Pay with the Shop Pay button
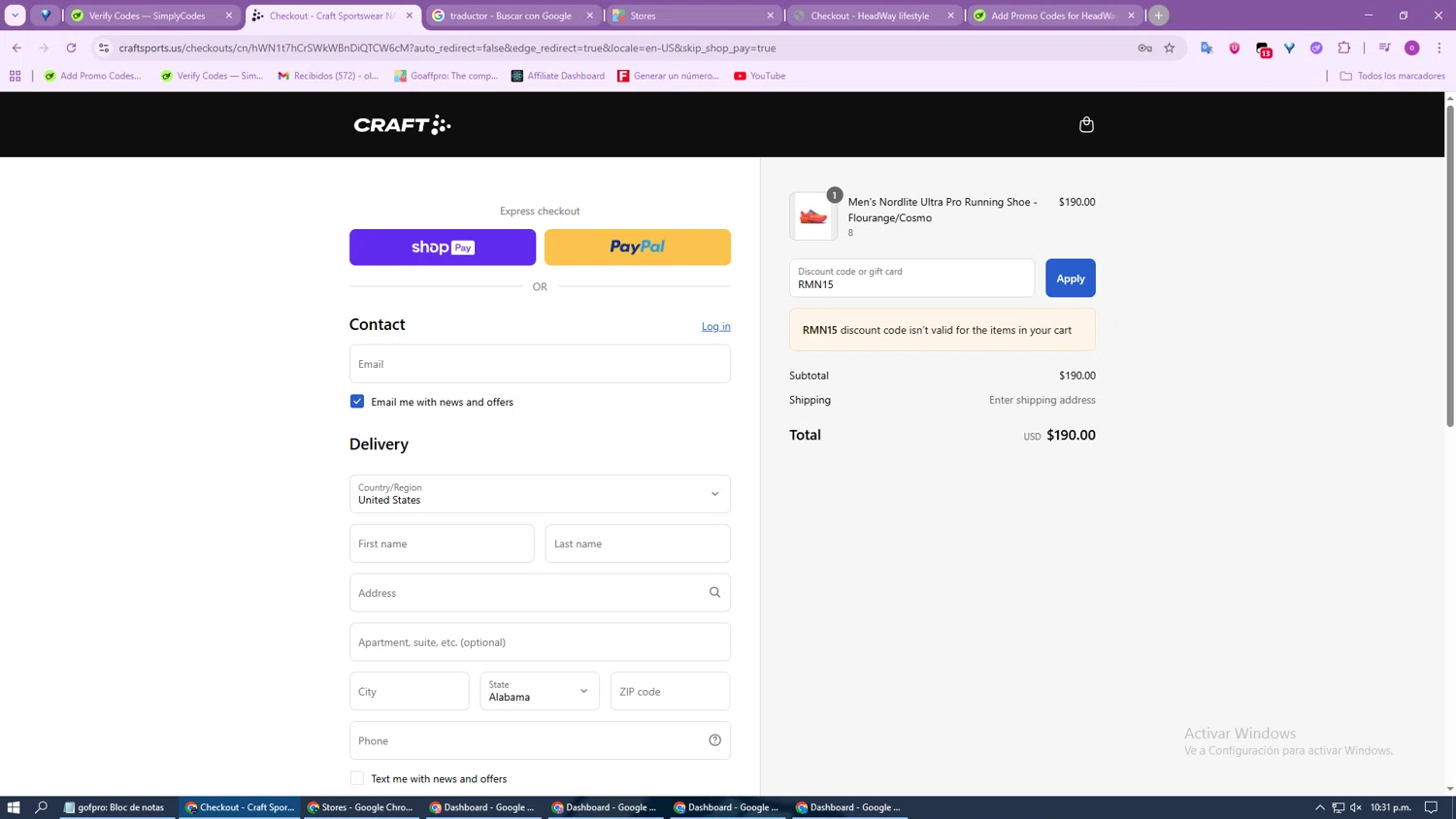This screenshot has height=819, width=1456. (443, 247)
